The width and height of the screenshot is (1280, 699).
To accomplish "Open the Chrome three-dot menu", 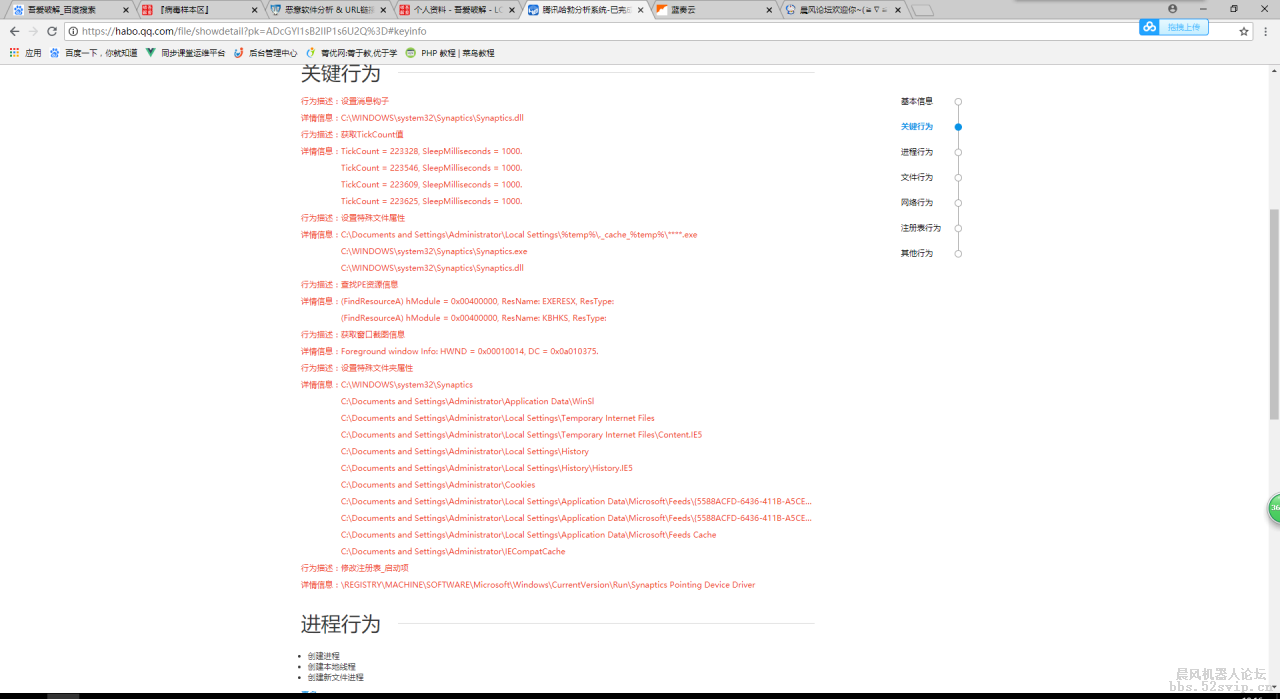I will pyautogui.click(x=1266, y=31).
